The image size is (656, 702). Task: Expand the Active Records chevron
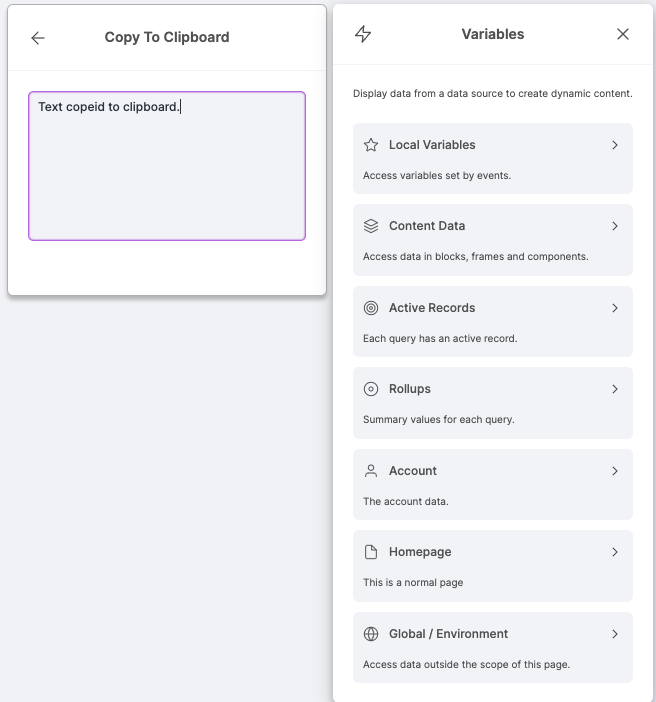click(x=615, y=308)
